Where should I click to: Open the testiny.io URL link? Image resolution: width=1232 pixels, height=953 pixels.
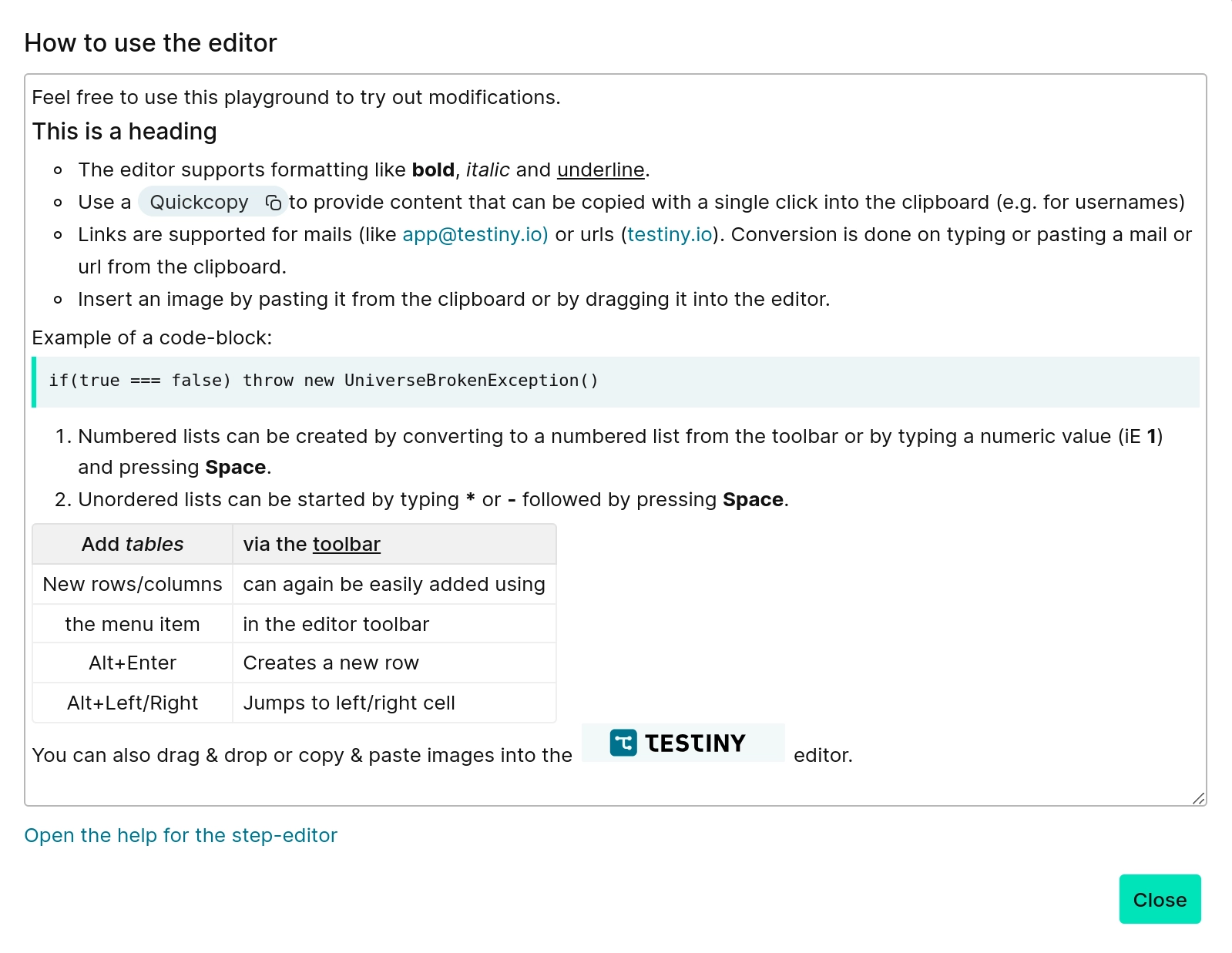coord(670,235)
